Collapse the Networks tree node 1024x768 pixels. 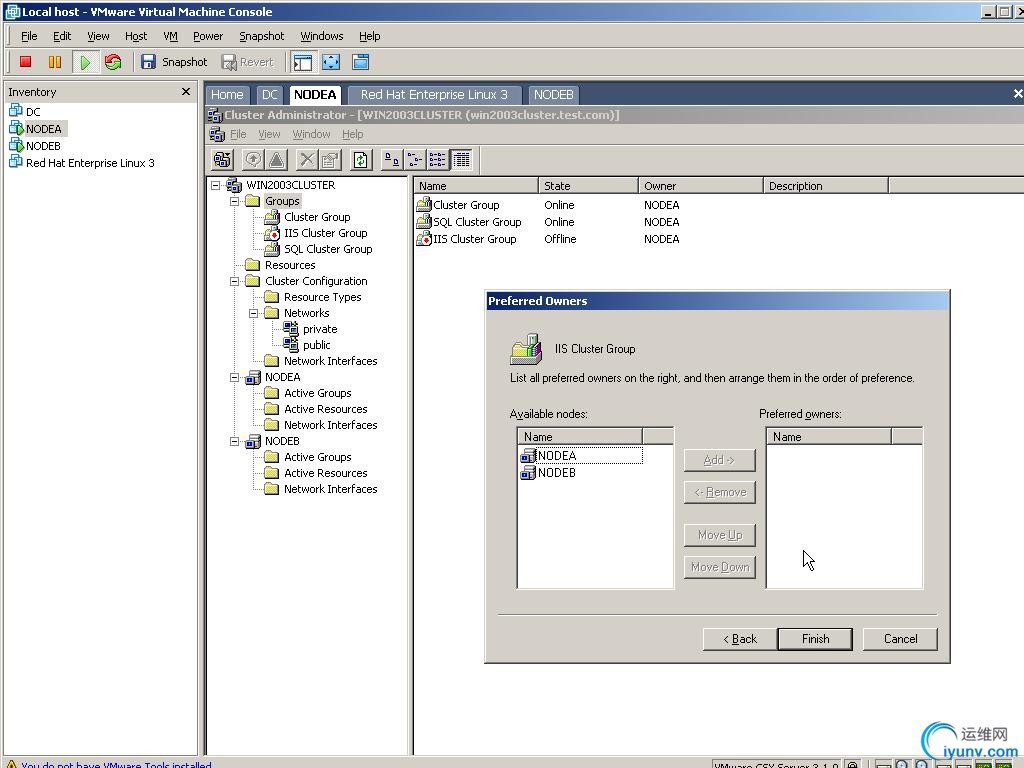tap(254, 313)
